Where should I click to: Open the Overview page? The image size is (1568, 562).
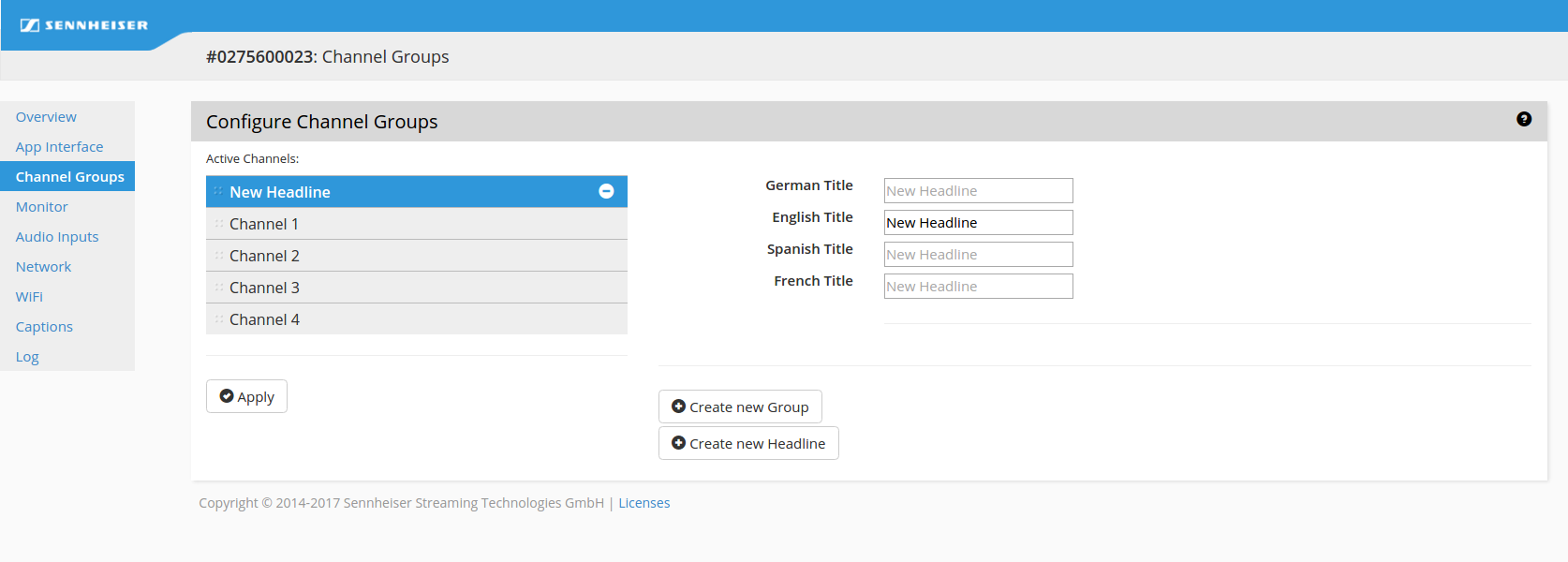pyautogui.click(x=46, y=117)
